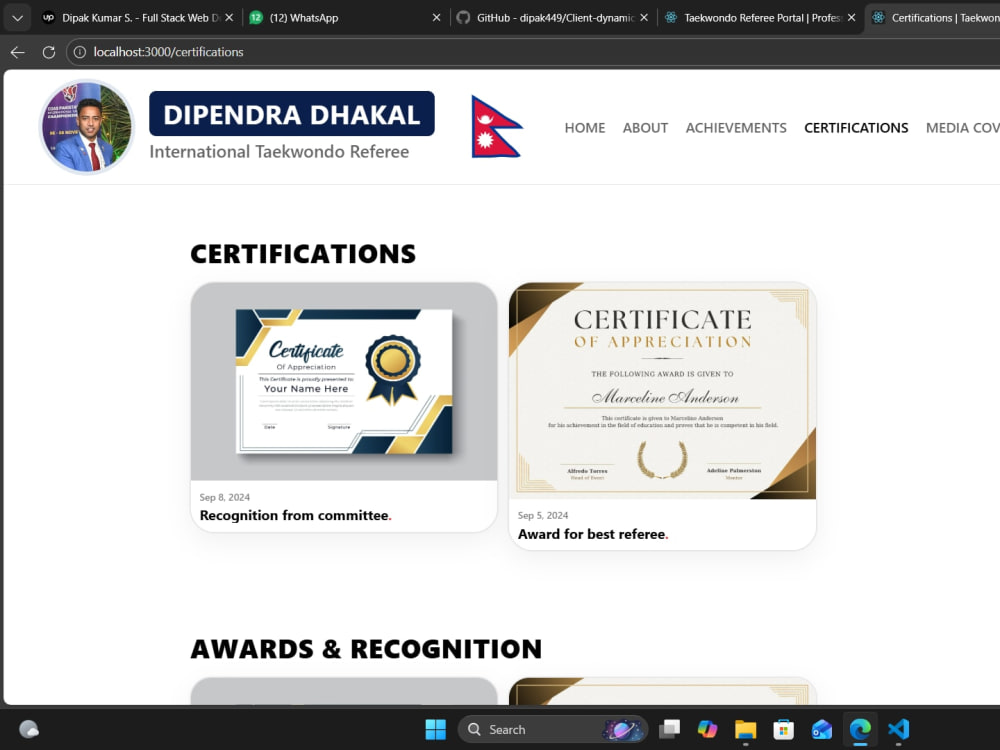Viewport: 1000px width, 750px height.
Task: Open the ABOUT nav link
Action: tap(645, 128)
